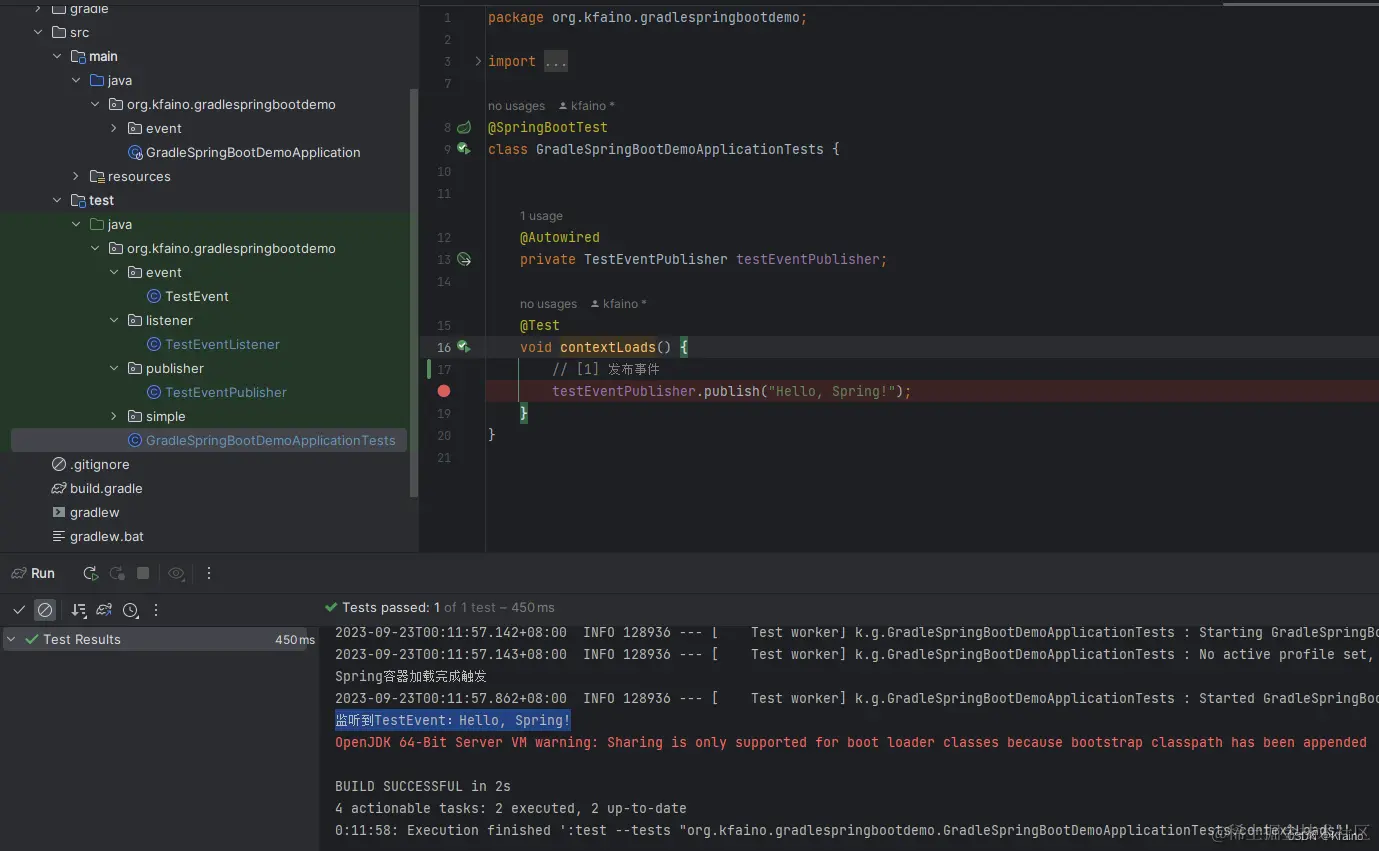The width and height of the screenshot is (1379, 851).
Task: Rerun the Gradle test task
Action: click(90, 573)
